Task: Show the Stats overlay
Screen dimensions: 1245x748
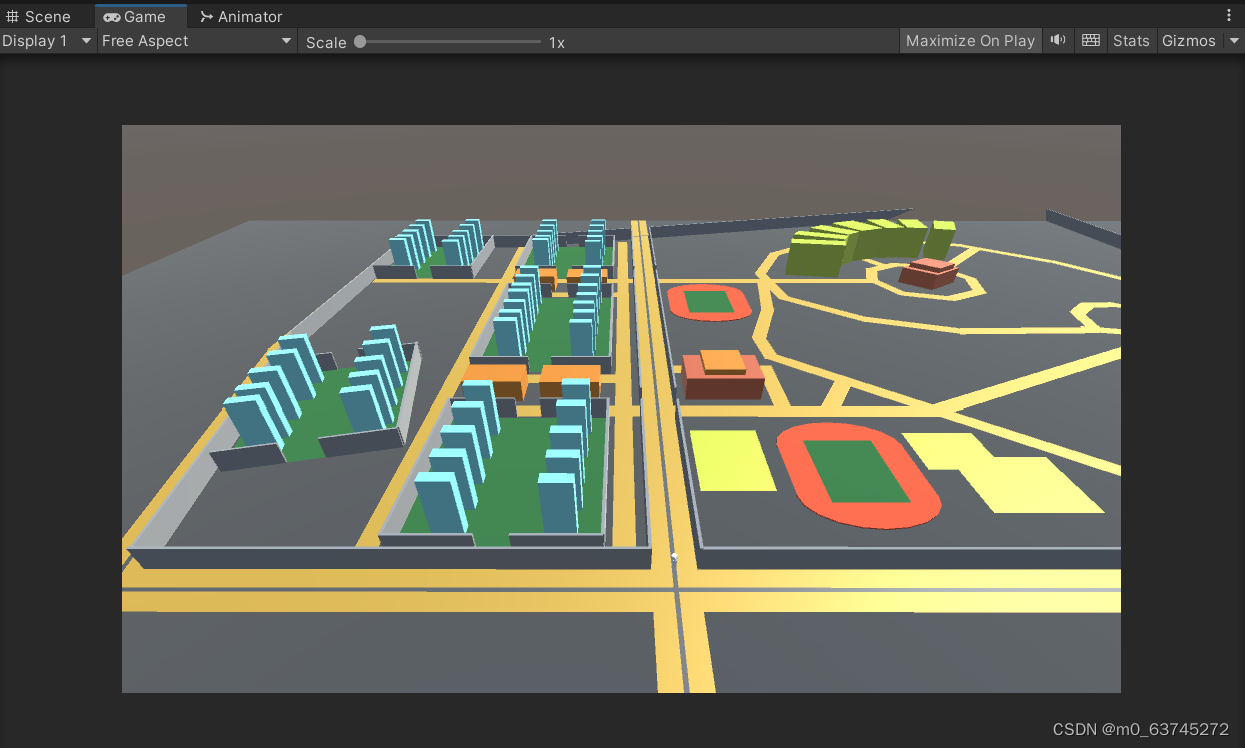Action: 1131,41
